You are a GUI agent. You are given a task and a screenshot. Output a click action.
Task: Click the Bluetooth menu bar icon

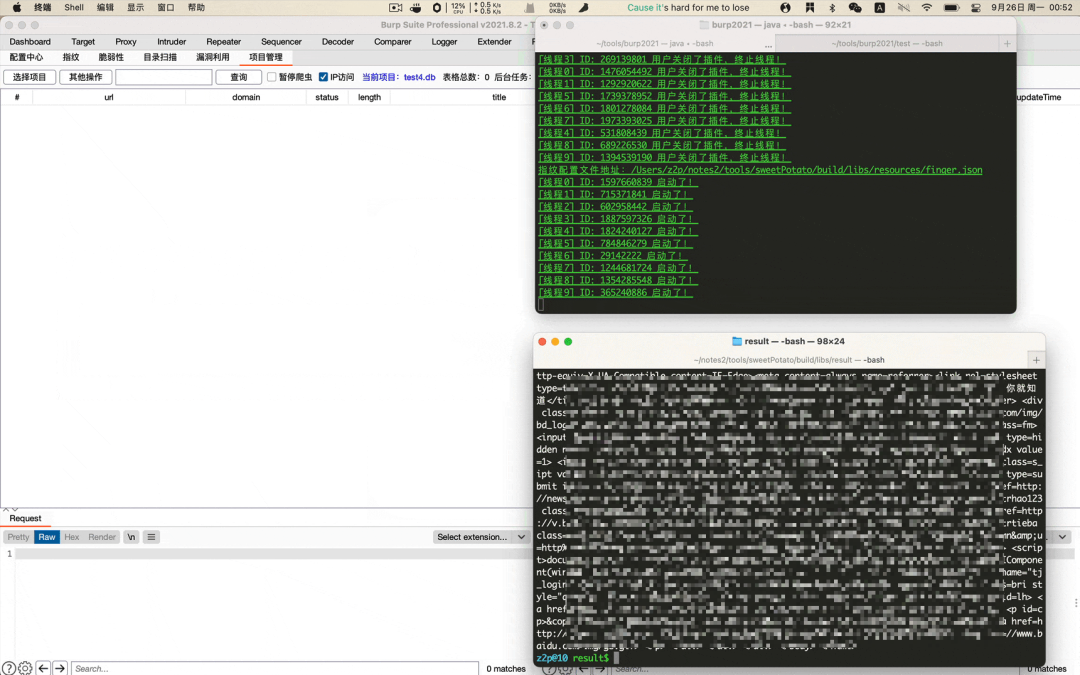[832, 8]
